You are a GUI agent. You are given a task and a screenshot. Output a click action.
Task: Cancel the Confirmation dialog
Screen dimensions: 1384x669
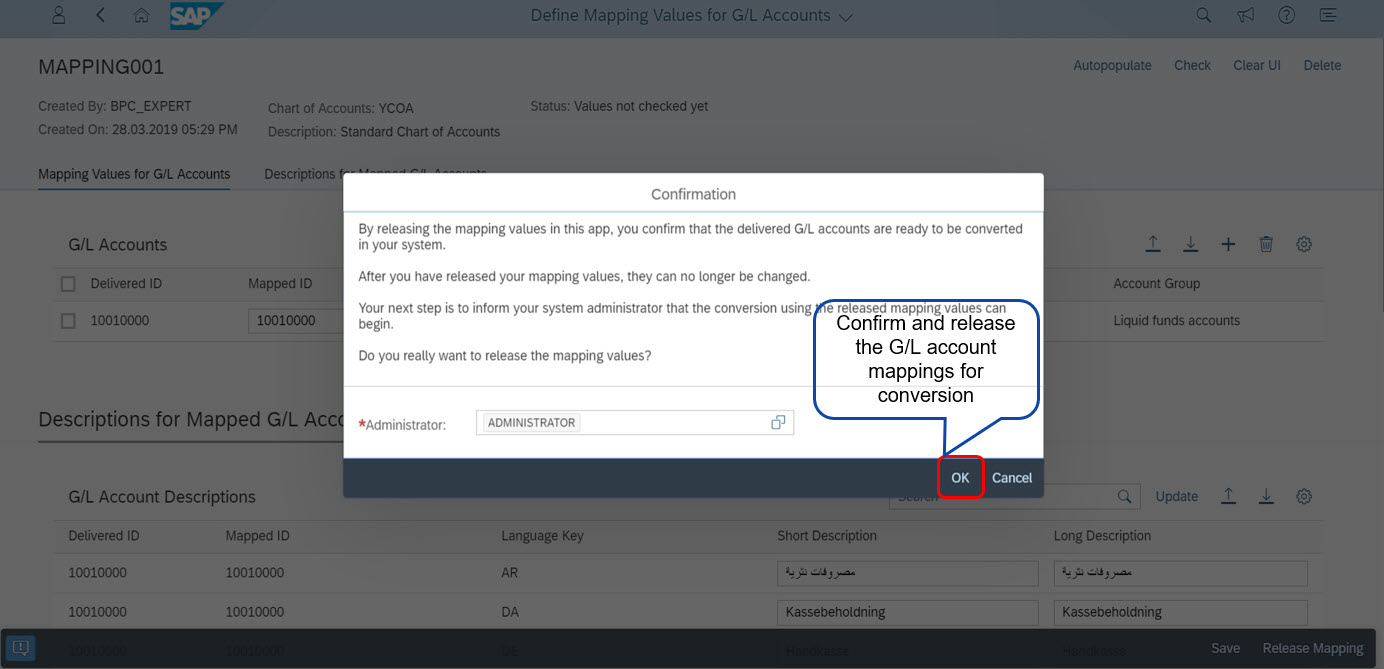[x=1012, y=478]
